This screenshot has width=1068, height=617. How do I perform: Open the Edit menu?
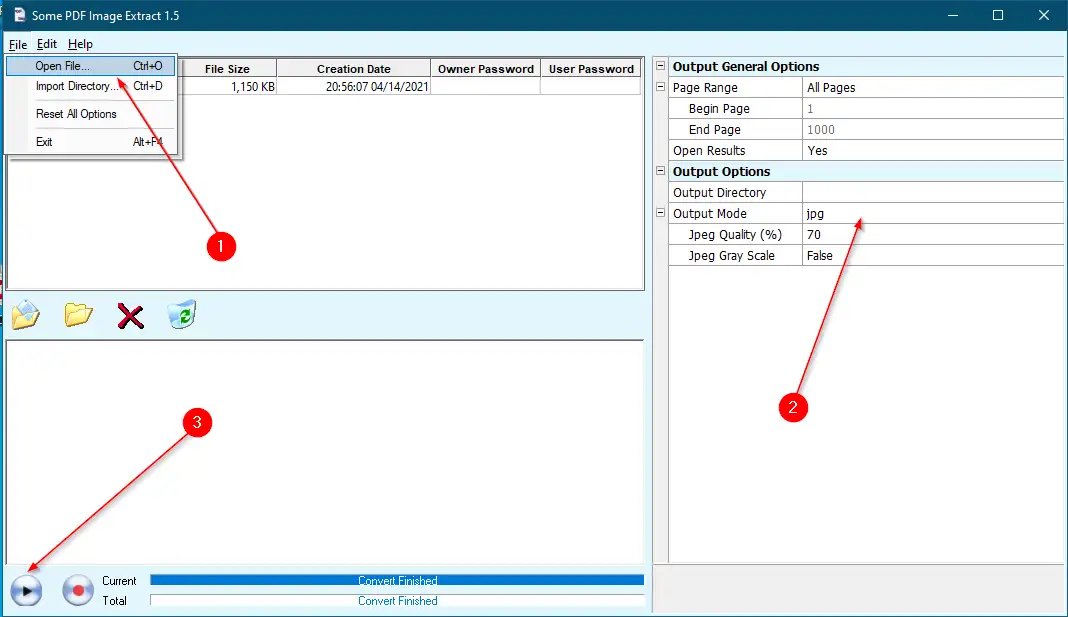[x=46, y=44]
